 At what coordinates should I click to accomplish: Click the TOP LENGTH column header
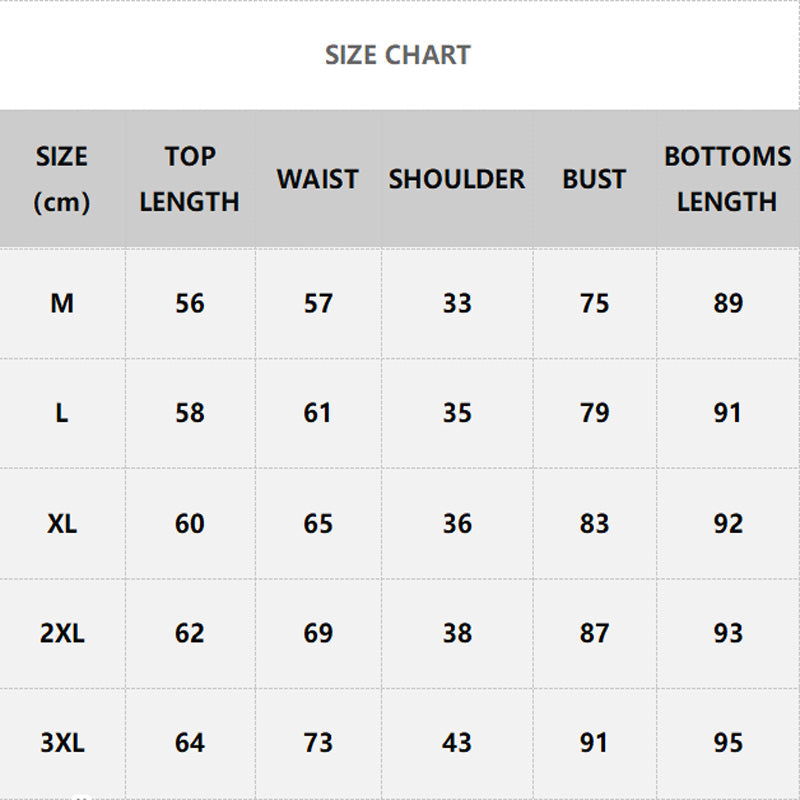point(189,179)
